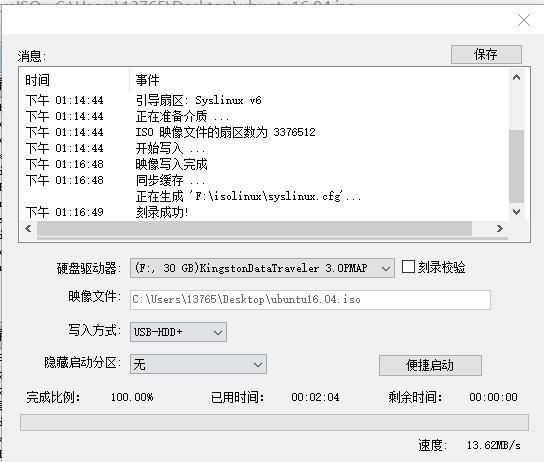Open the 写入方式 USB-HDD+ dropdown
Viewport: 544px width, 462px height.
pyautogui.click(x=178, y=332)
